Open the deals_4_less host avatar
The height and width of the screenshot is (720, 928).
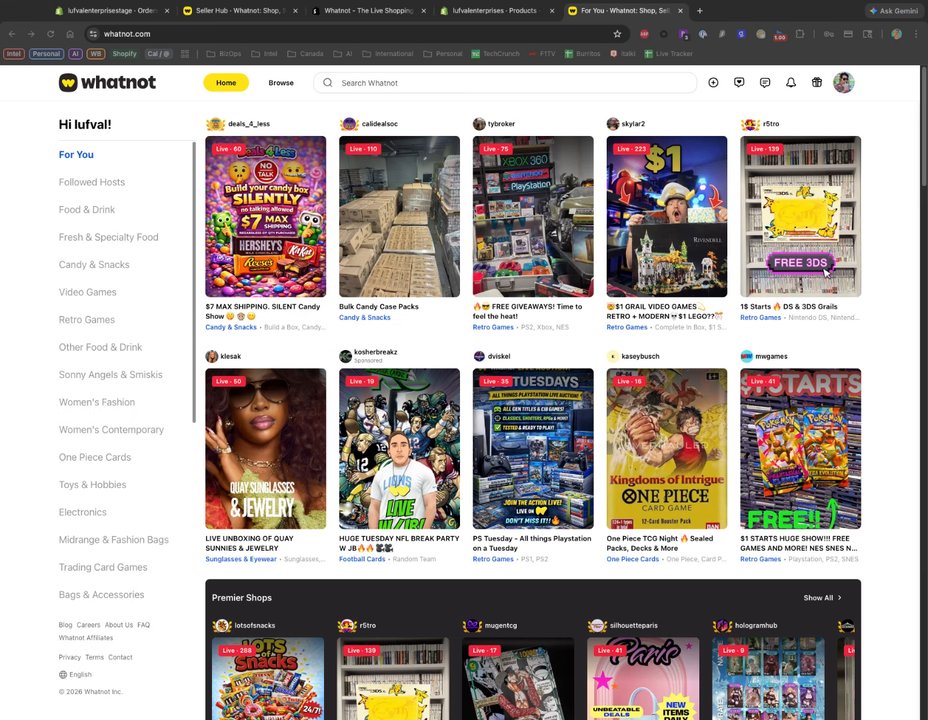[215, 124]
